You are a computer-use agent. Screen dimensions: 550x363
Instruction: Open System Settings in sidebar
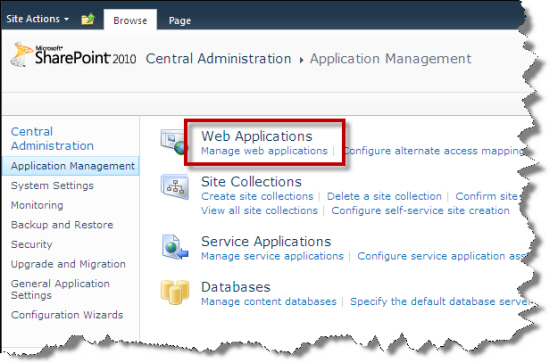[52, 186]
